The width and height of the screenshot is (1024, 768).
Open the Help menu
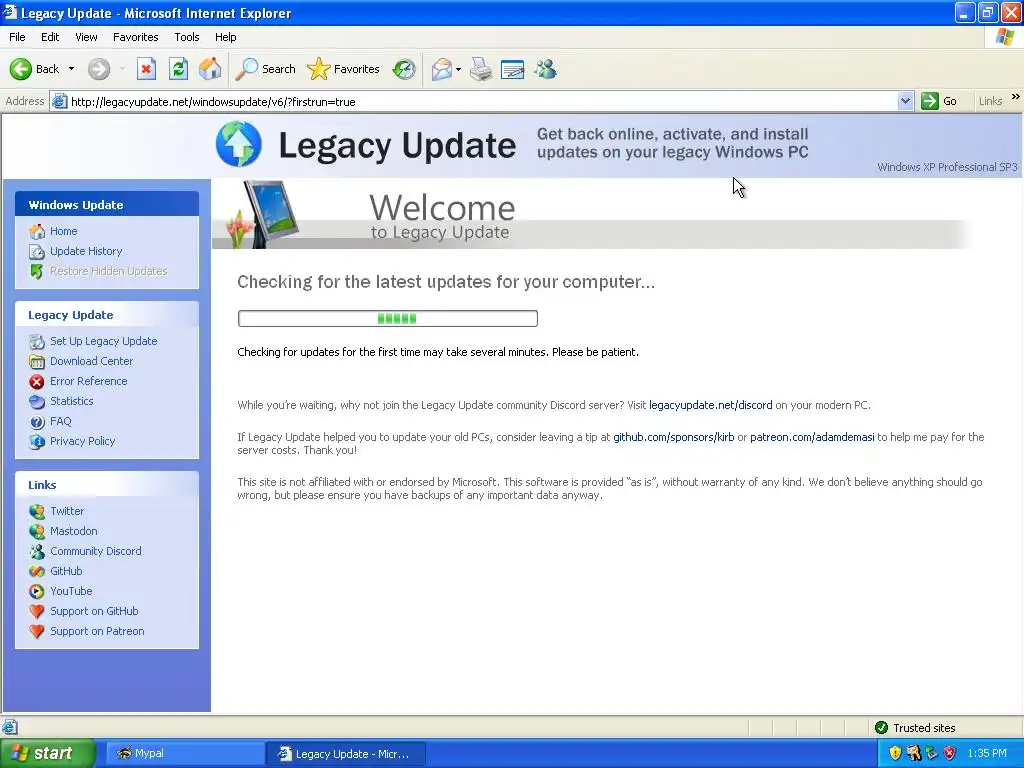(x=225, y=37)
